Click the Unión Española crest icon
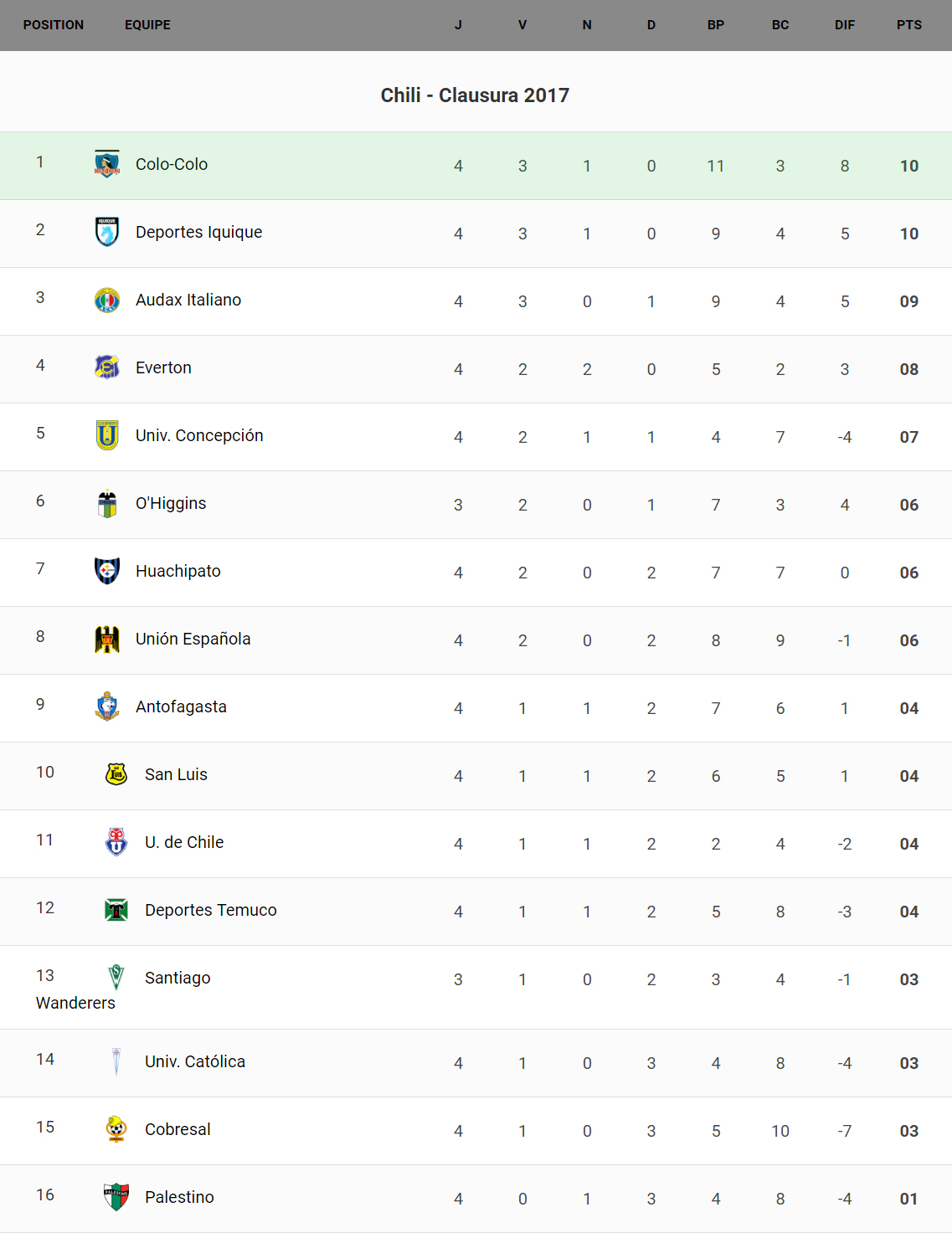 [x=107, y=639]
